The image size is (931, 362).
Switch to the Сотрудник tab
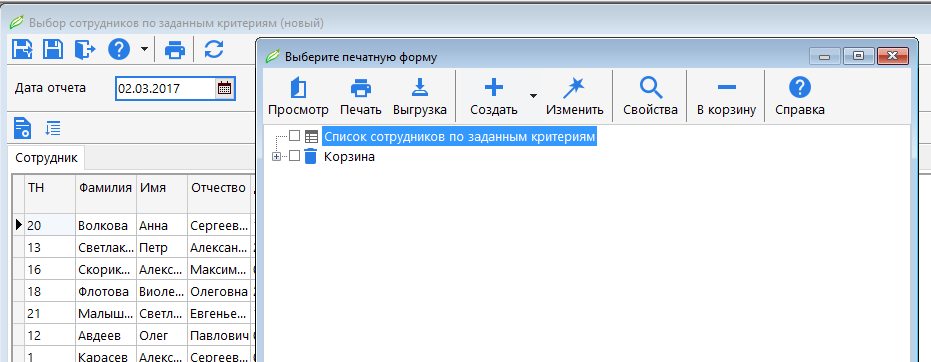click(x=46, y=158)
